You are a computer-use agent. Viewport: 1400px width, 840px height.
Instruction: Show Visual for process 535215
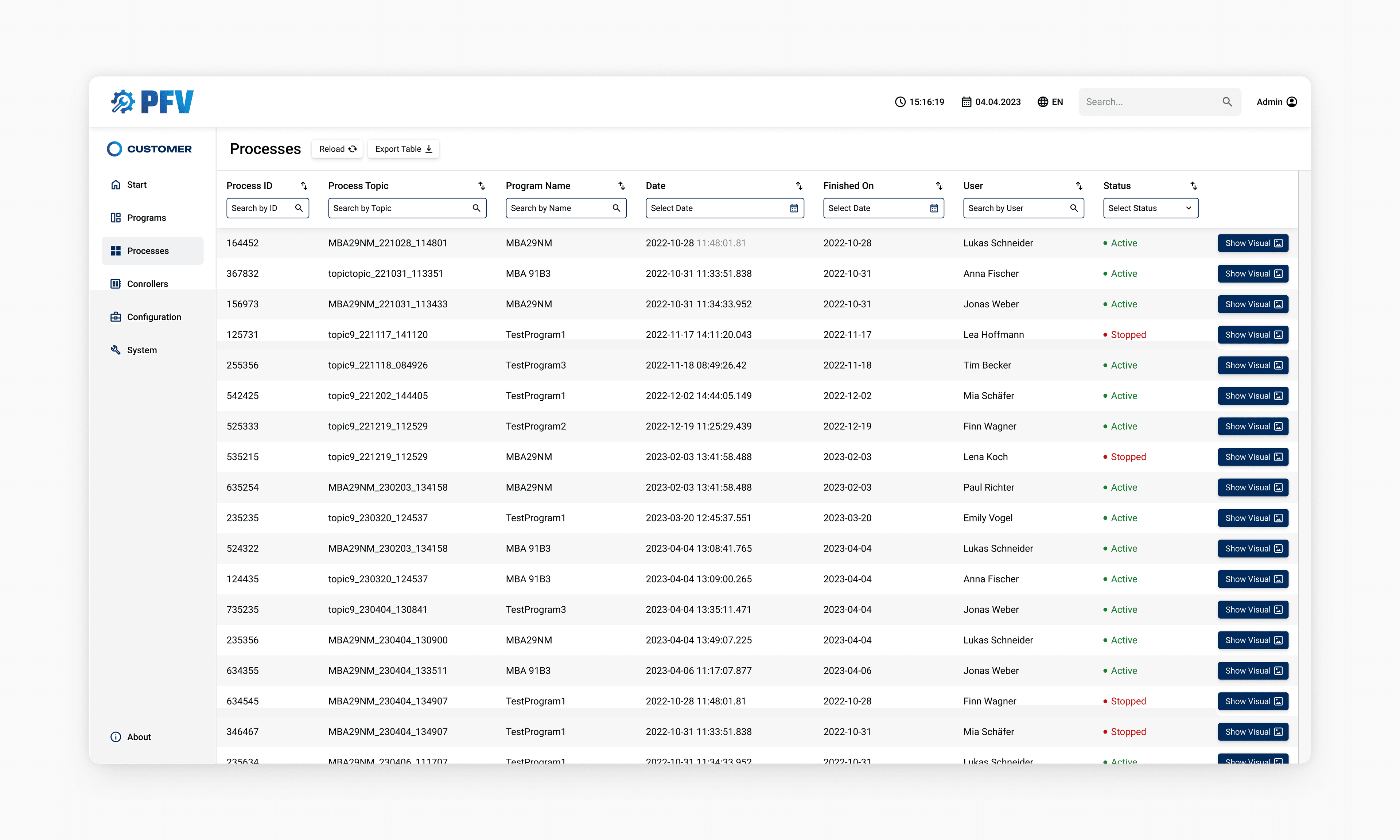[1253, 457]
